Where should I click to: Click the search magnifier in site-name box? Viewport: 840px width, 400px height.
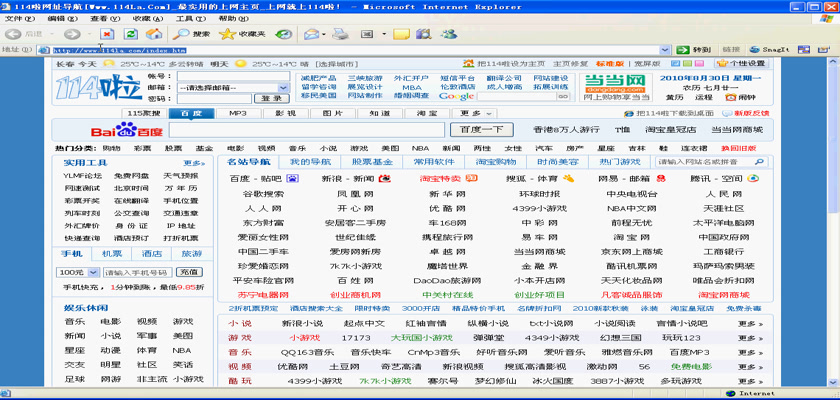coord(759,162)
